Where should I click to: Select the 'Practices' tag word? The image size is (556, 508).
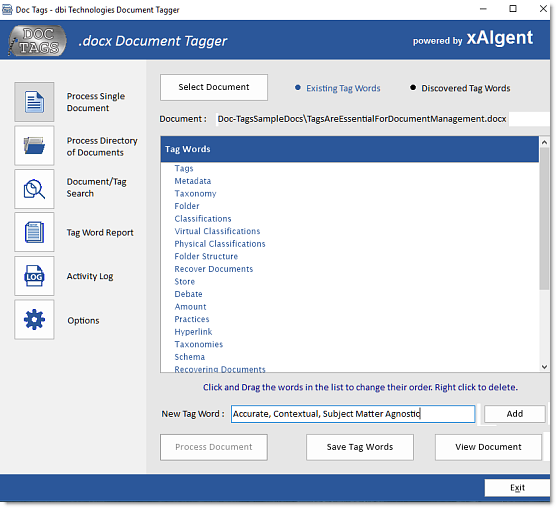pos(191,319)
